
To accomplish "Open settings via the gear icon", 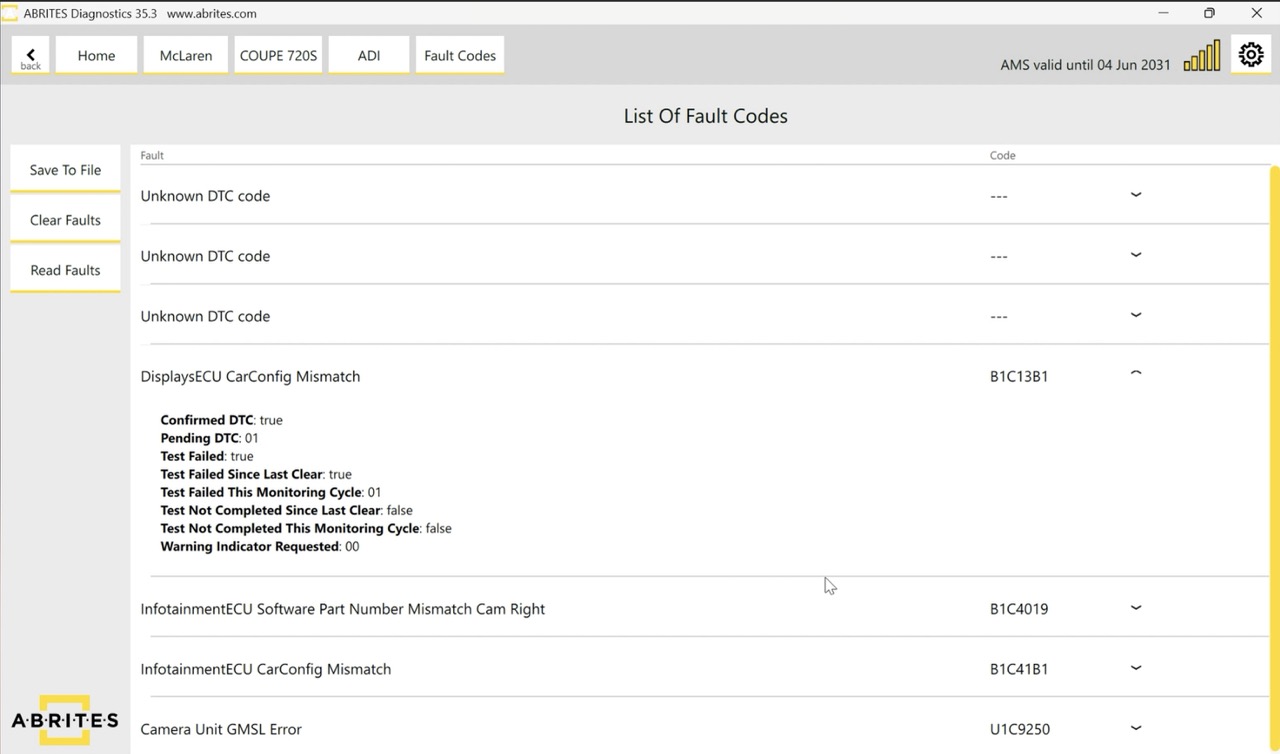I will click(1251, 55).
